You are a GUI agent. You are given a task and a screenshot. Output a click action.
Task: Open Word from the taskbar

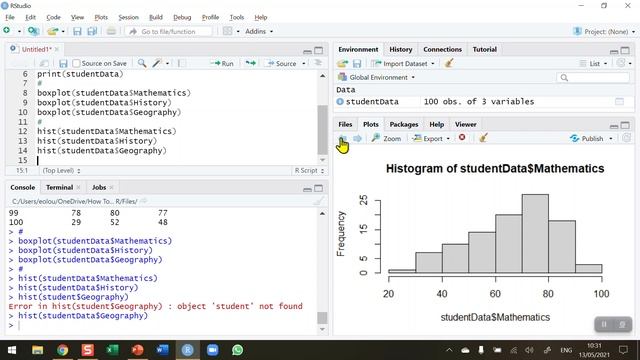162,350
